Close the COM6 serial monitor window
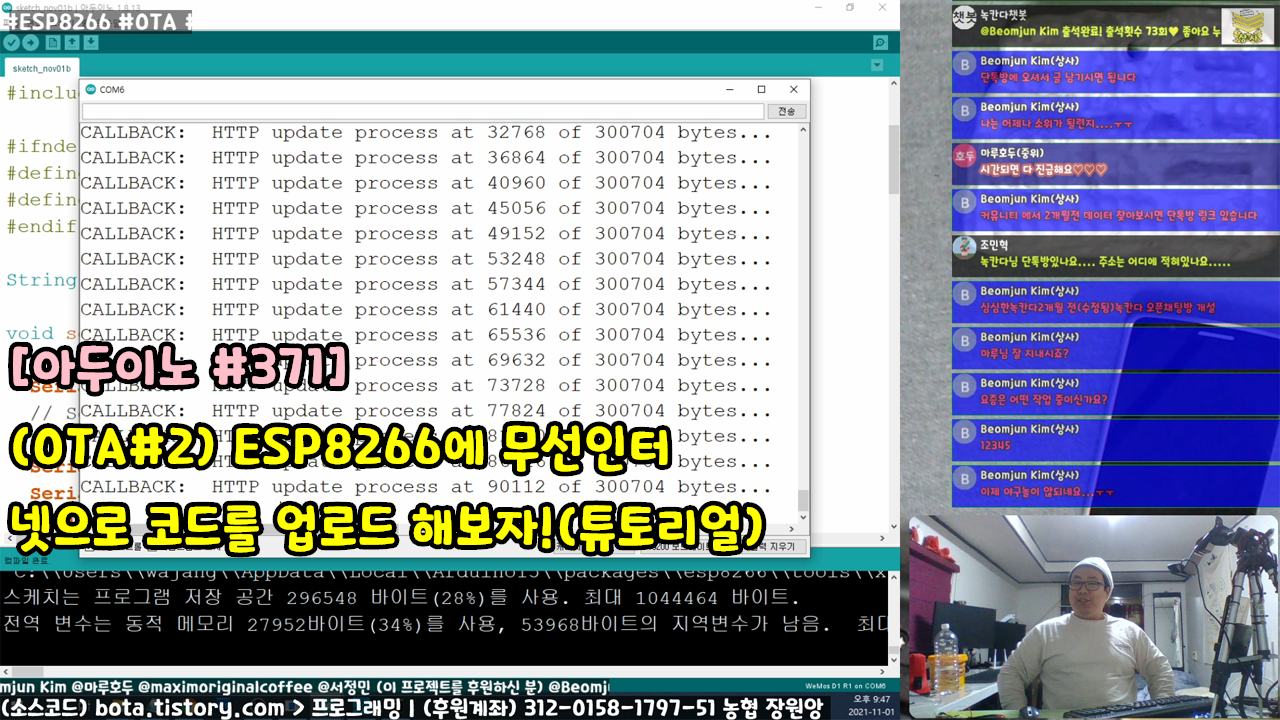 click(793, 89)
